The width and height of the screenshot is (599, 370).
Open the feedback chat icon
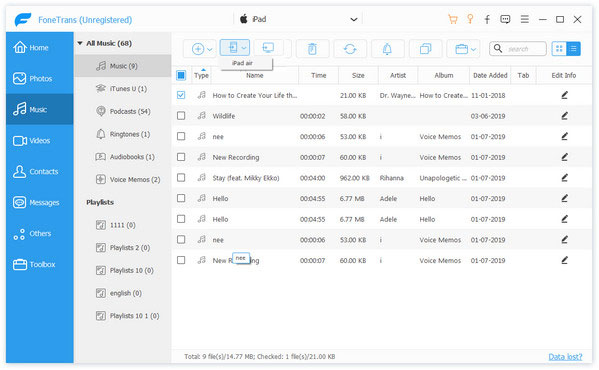pos(505,19)
